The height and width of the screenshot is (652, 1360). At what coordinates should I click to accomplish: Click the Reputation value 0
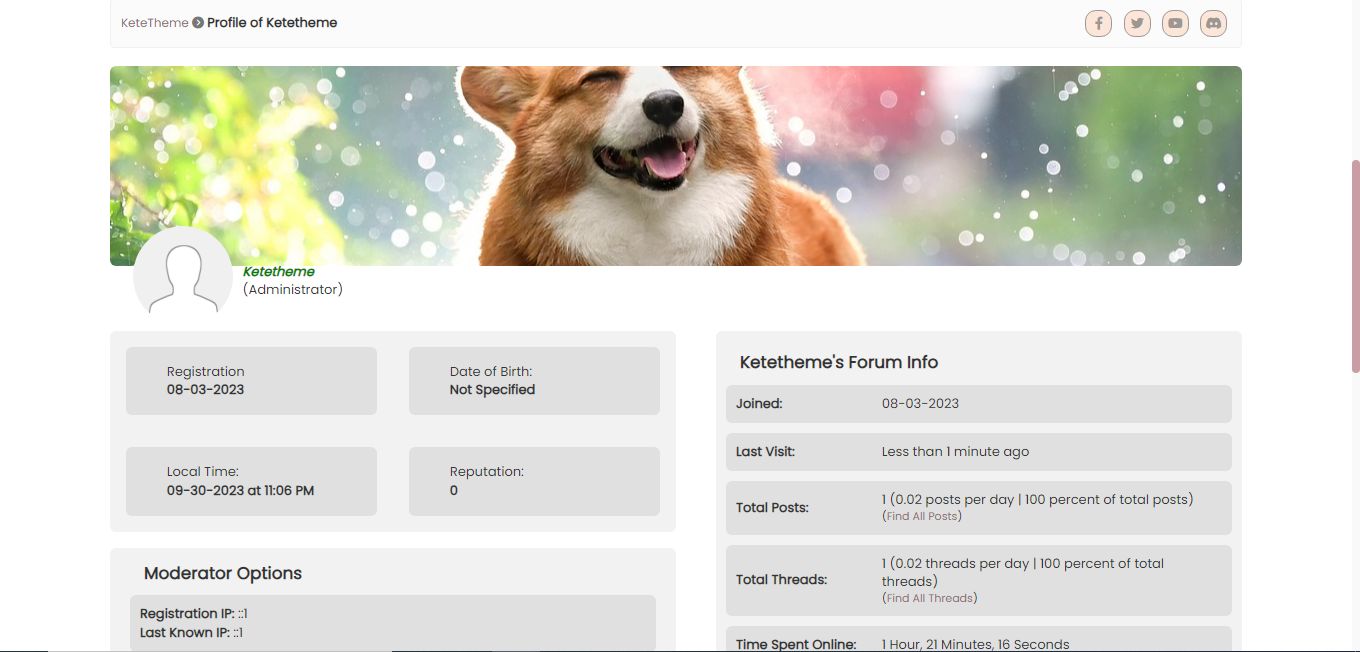click(x=454, y=491)
